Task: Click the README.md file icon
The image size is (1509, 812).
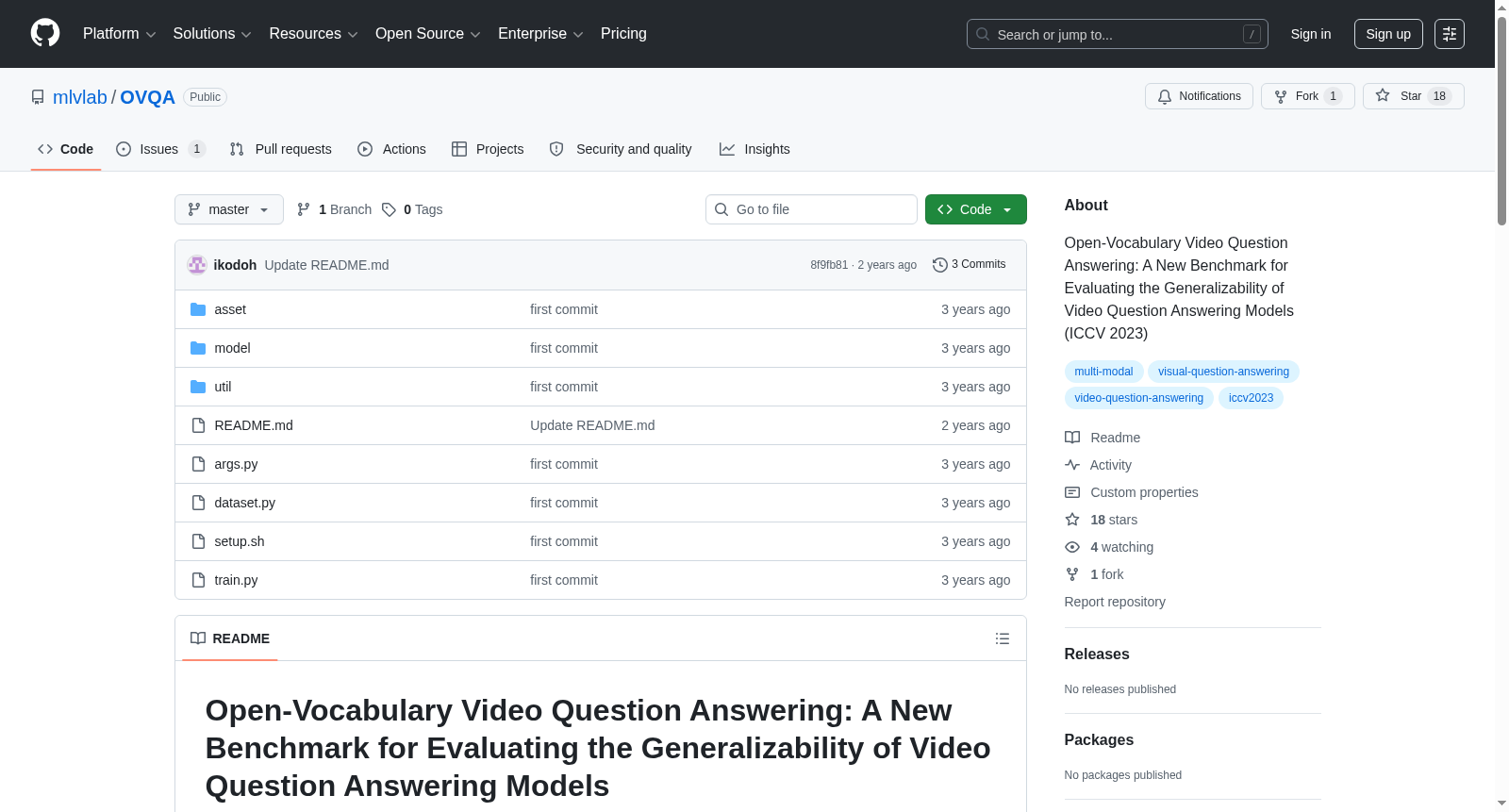Action: pyautogui.click(x=198, y=425)
